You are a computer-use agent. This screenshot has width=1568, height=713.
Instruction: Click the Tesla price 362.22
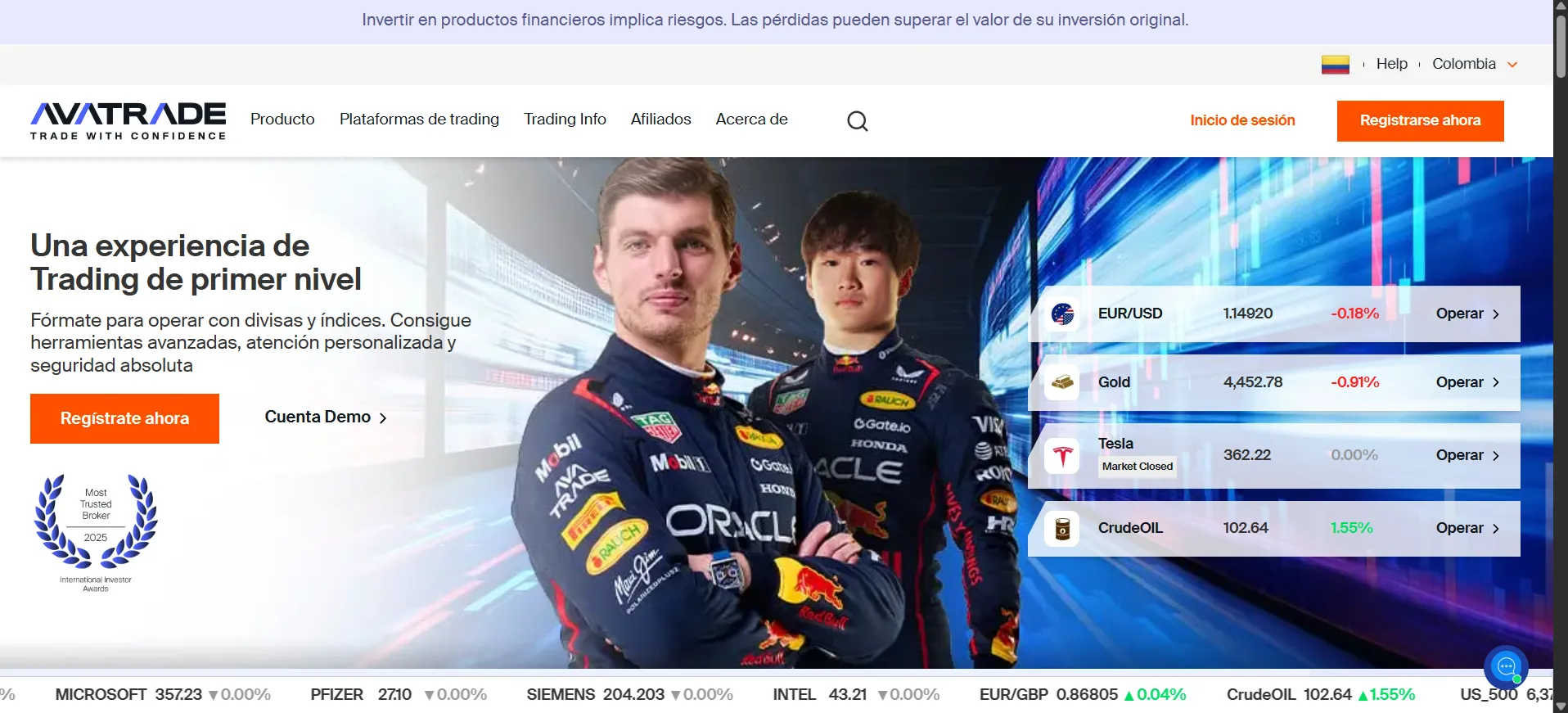1246,455
